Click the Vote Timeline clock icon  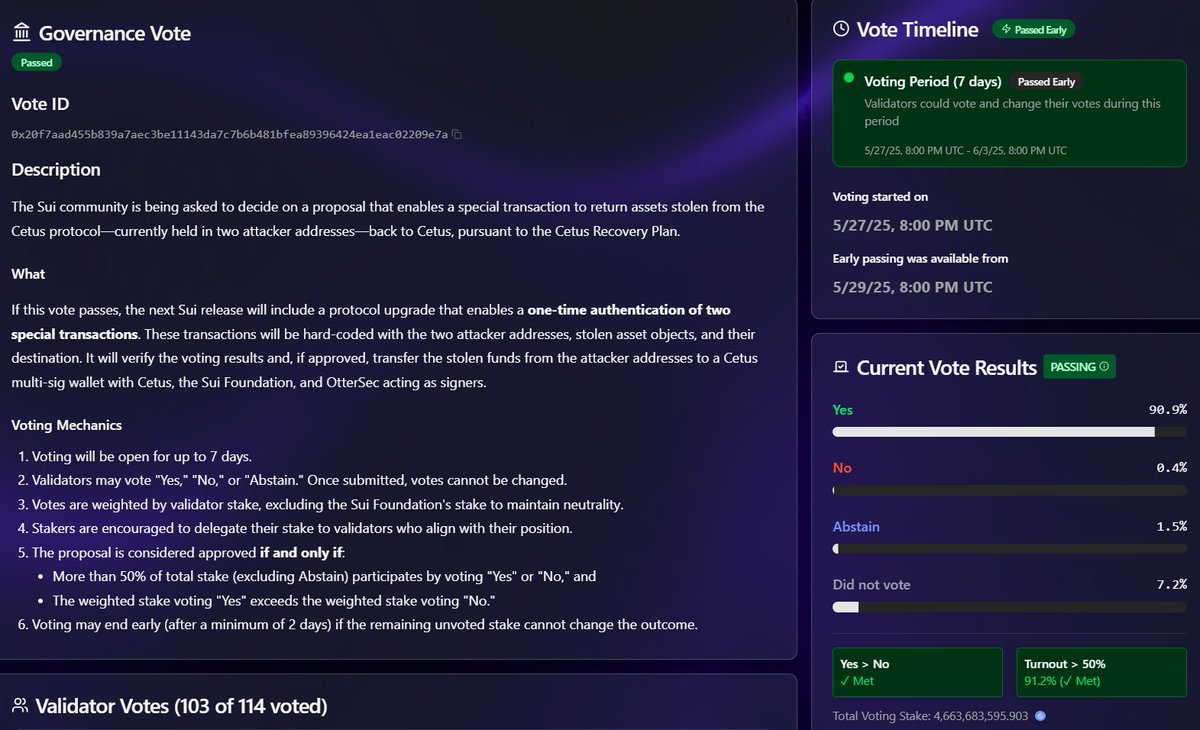point(841,29)
